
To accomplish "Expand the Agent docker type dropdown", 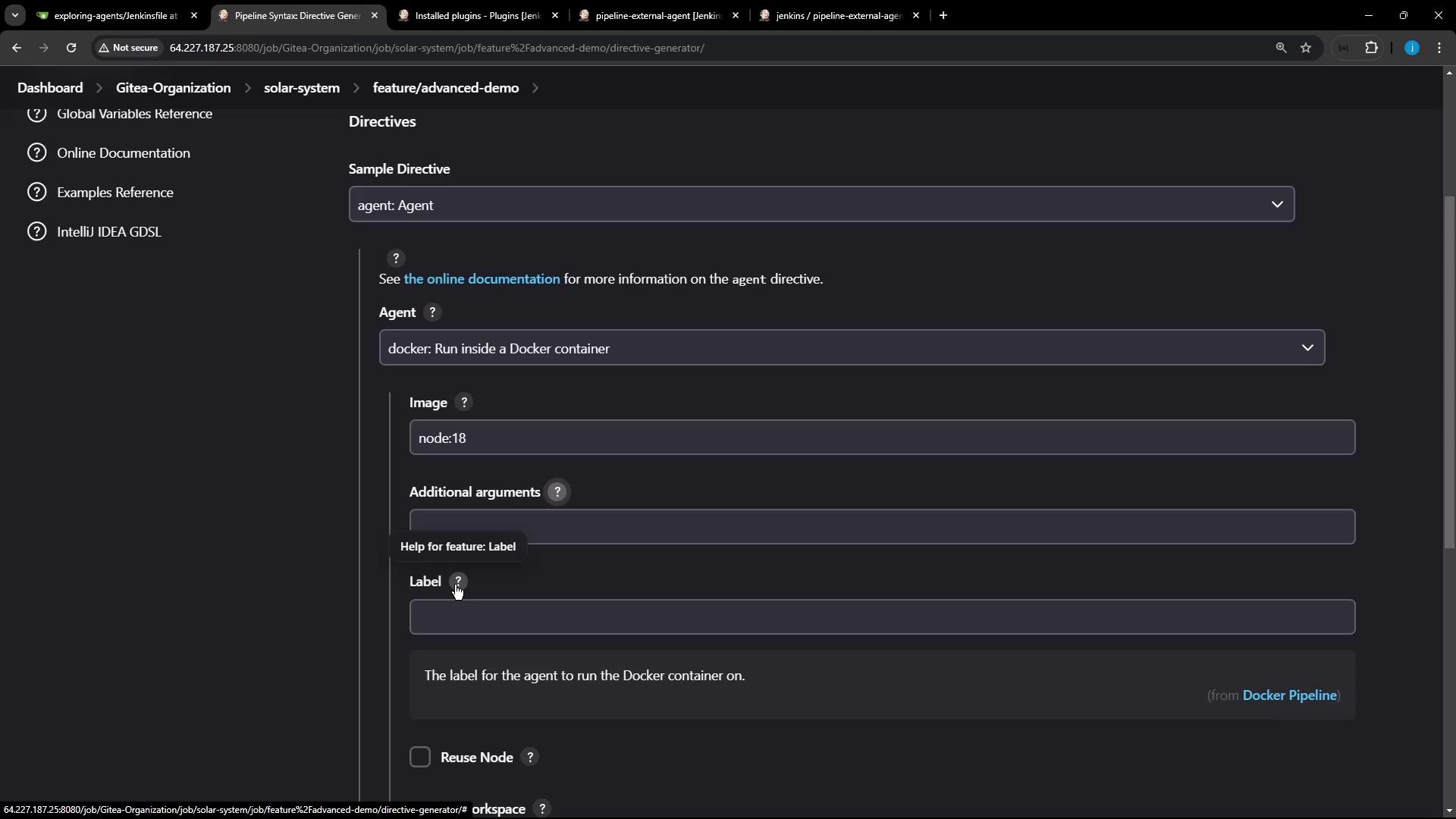I will pyautogui.click(x=852, y=348).
